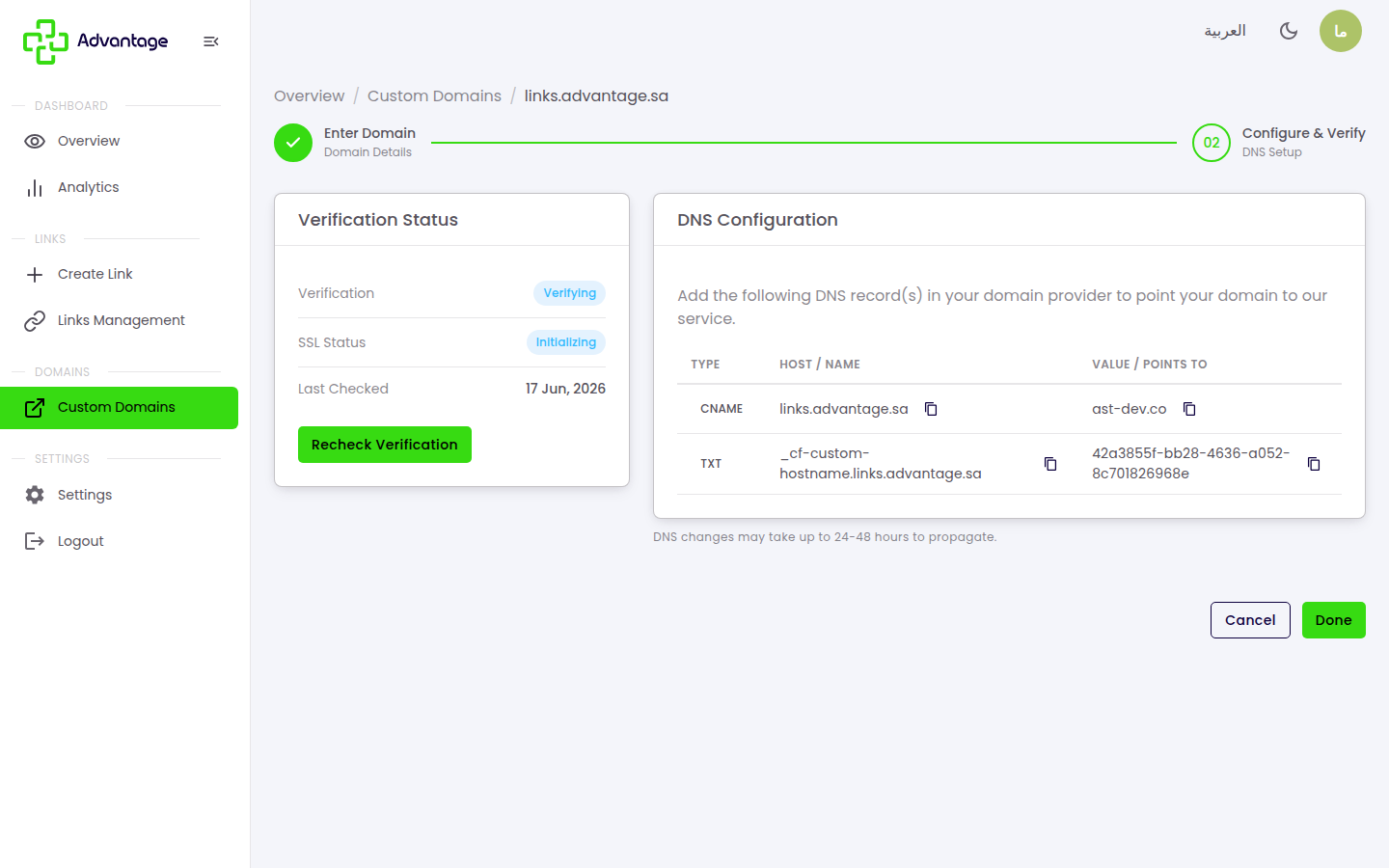
Task: Click Logout in the sidebar
Action: [120, 541]
